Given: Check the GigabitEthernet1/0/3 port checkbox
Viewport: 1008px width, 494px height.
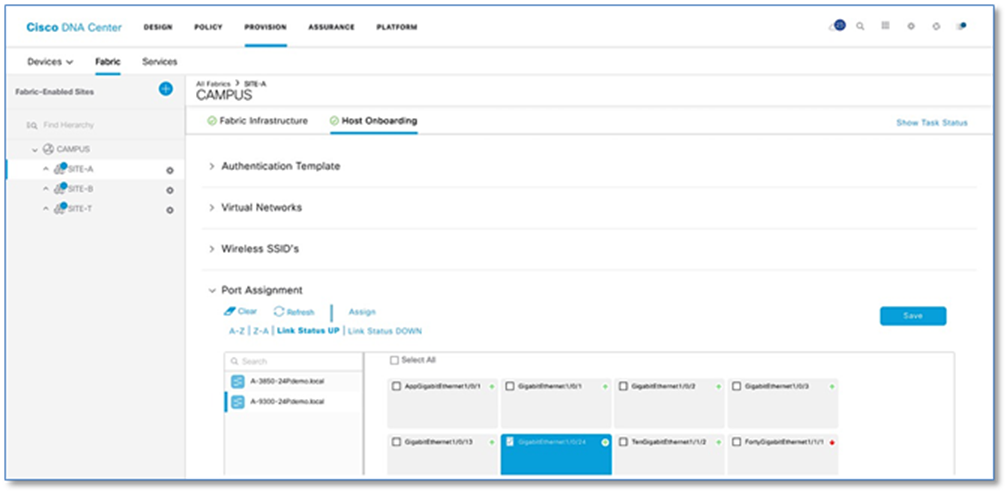Looking at the screenshot, I should click(x=737, y=387).
